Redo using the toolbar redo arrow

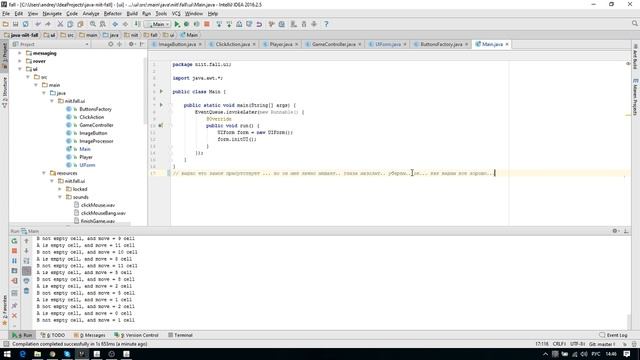click(48, 24)
